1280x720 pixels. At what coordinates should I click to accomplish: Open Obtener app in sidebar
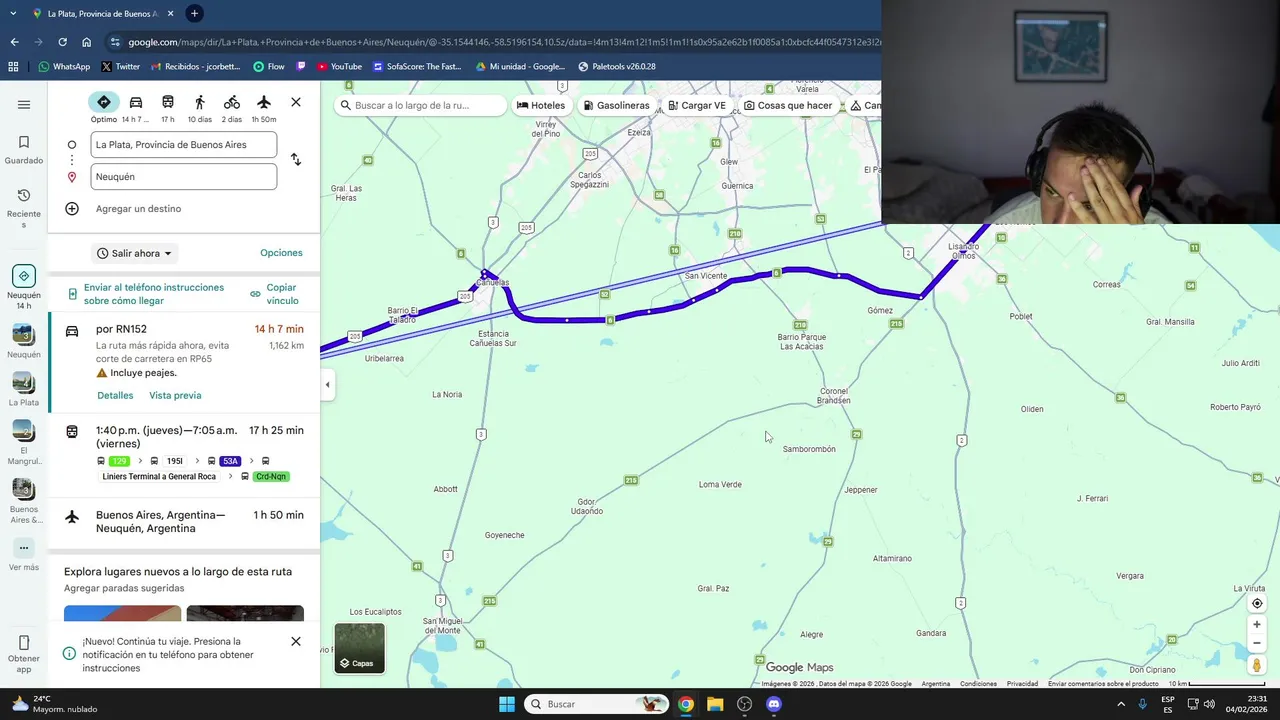click(x=24, y=654)
